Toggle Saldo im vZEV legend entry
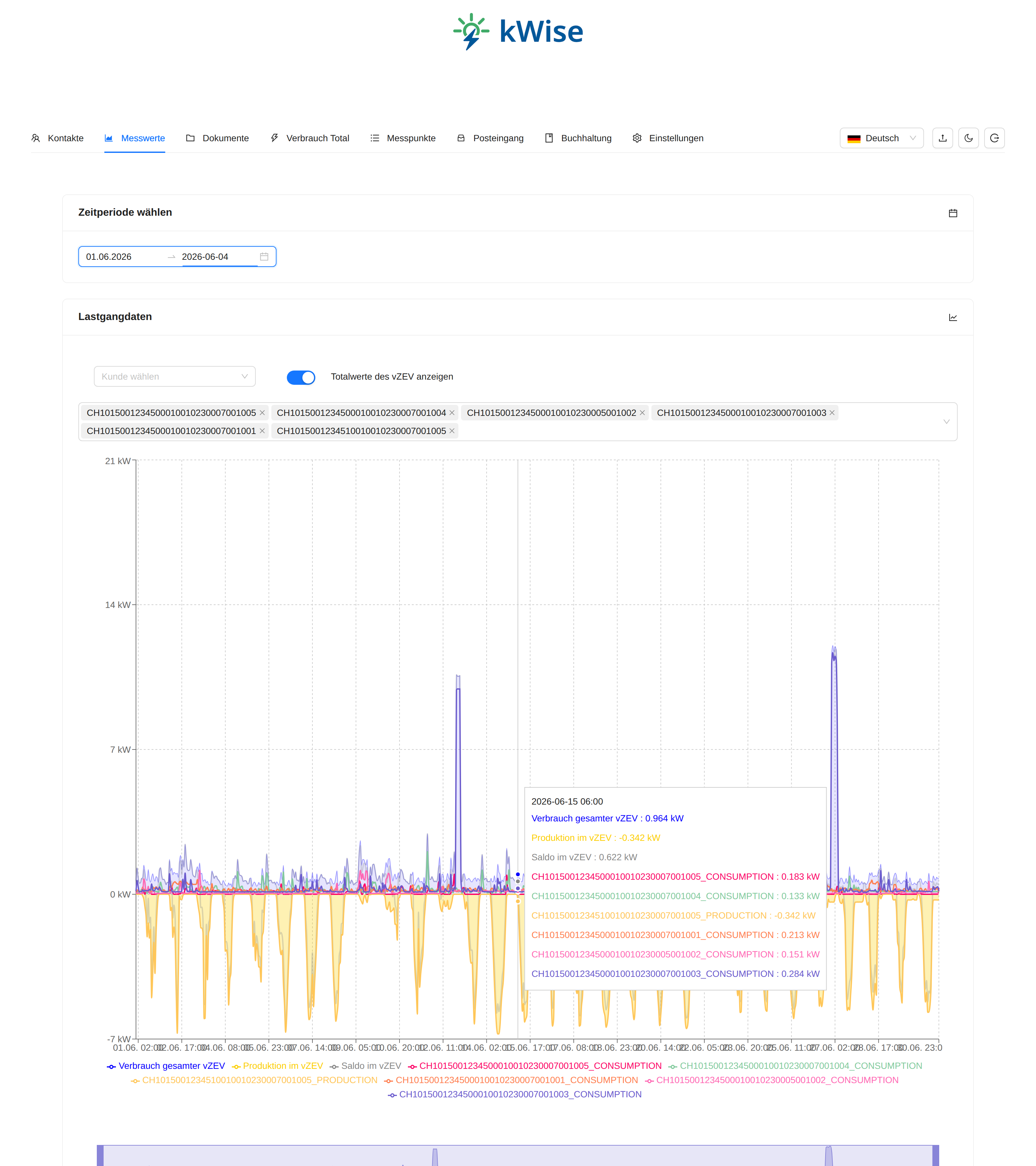1036x1166 pixels. pyautogui.click(x=366, y=1066)
